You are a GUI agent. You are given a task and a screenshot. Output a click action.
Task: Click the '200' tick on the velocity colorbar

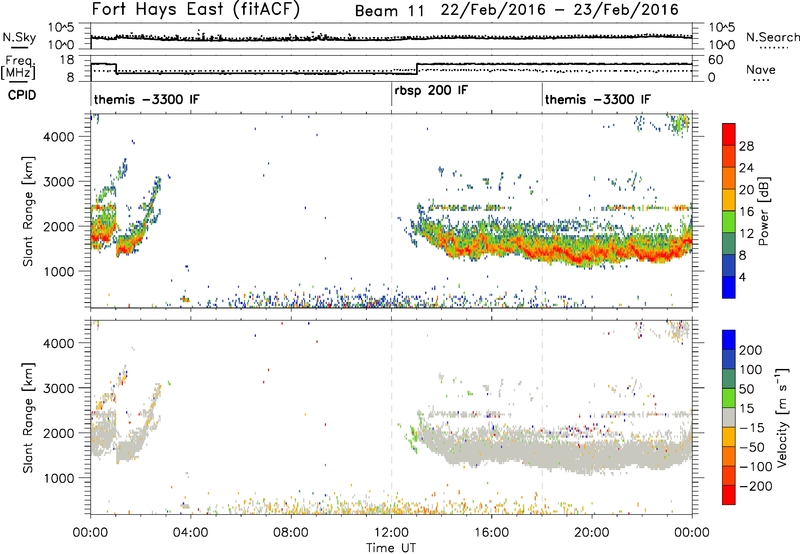coord(751,350)
